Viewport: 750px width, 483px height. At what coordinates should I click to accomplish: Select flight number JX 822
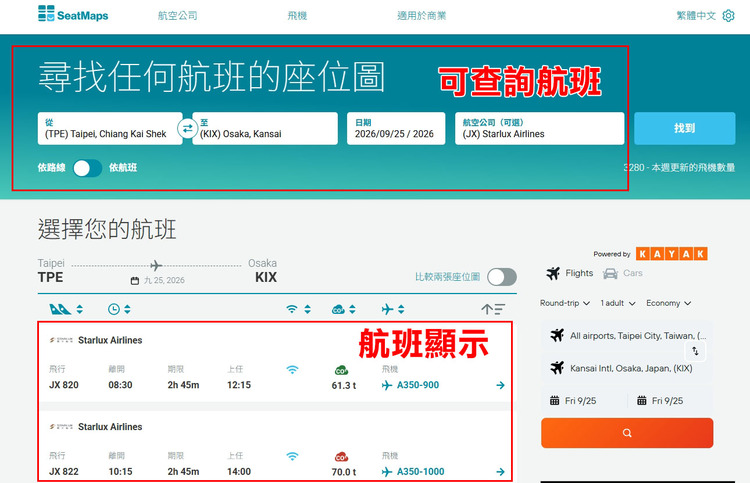pyautogui.click(x=64, y=472)
